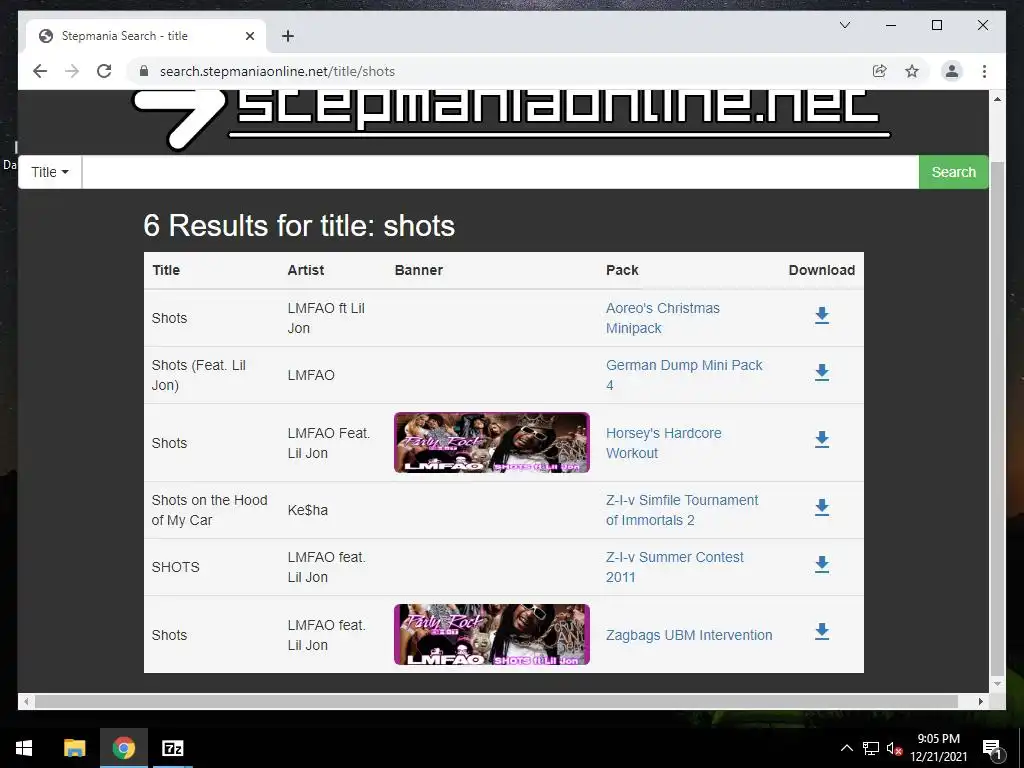
Task: Close the Stepmania Search tab
Action: 249,36
